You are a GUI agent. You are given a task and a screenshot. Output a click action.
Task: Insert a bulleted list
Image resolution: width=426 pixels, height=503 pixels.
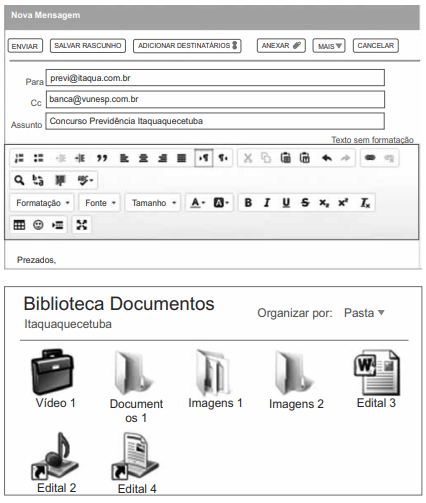[x=39, y=158]
